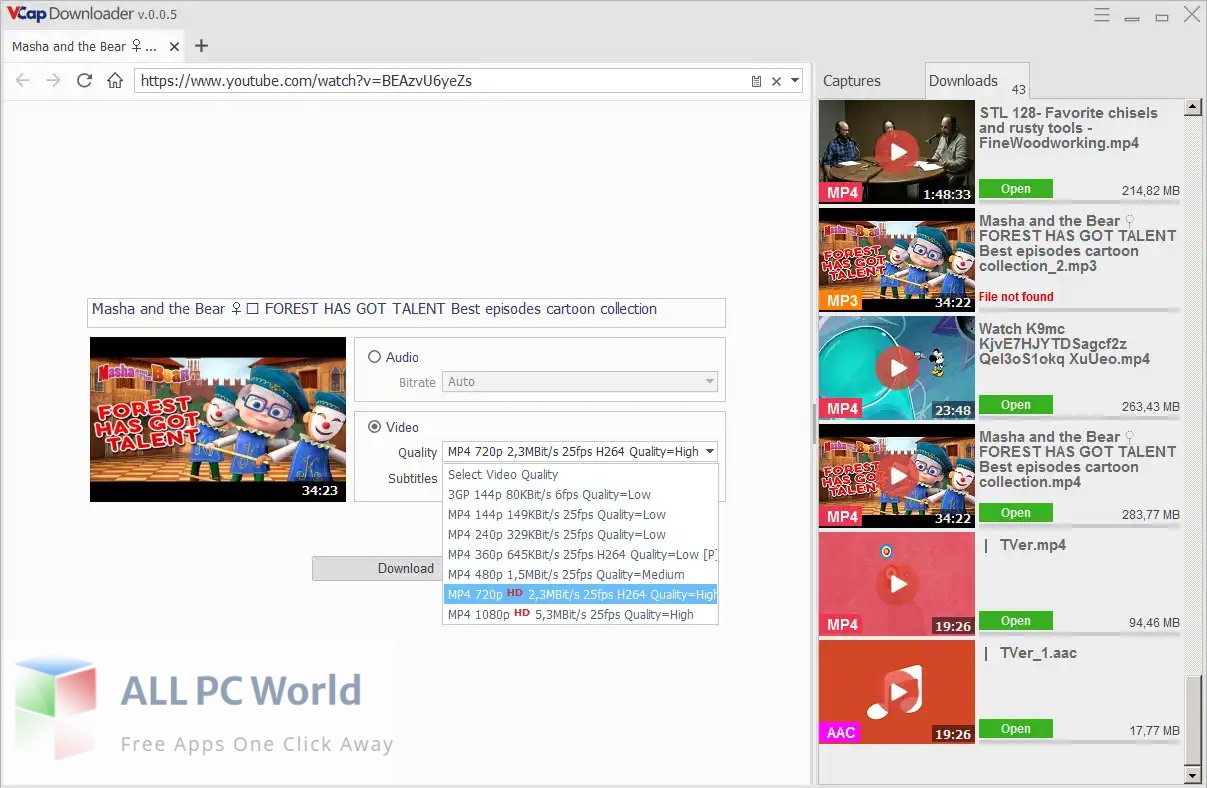This screenshot has width=1207, height=788.
Task: Click the MP4 badge on TVer.mp4 thumbnail
Action: tap(841, 624)
